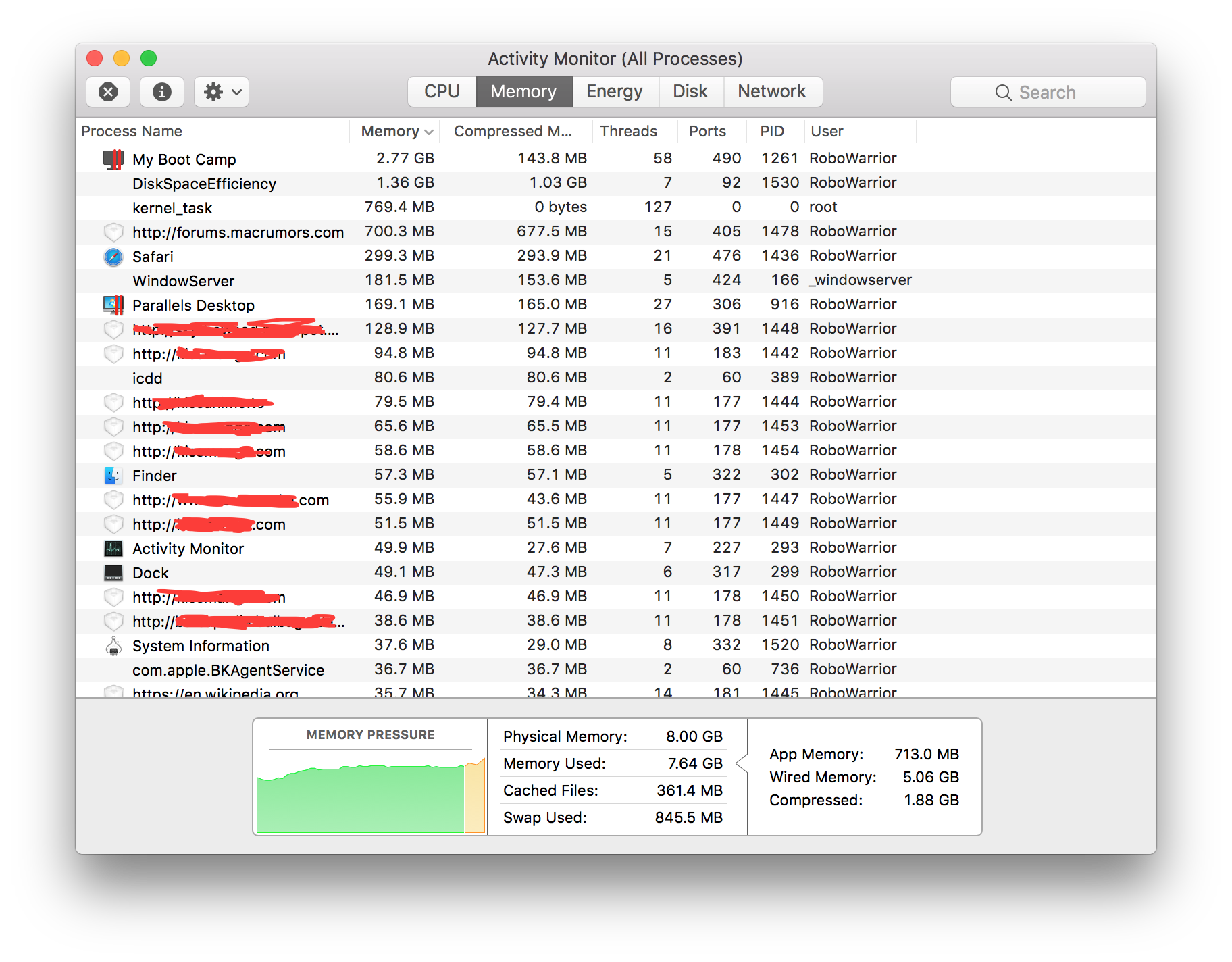Open the Disk tab
The height and width of the screenshot is (962, 1232).
tap(690, 92)
